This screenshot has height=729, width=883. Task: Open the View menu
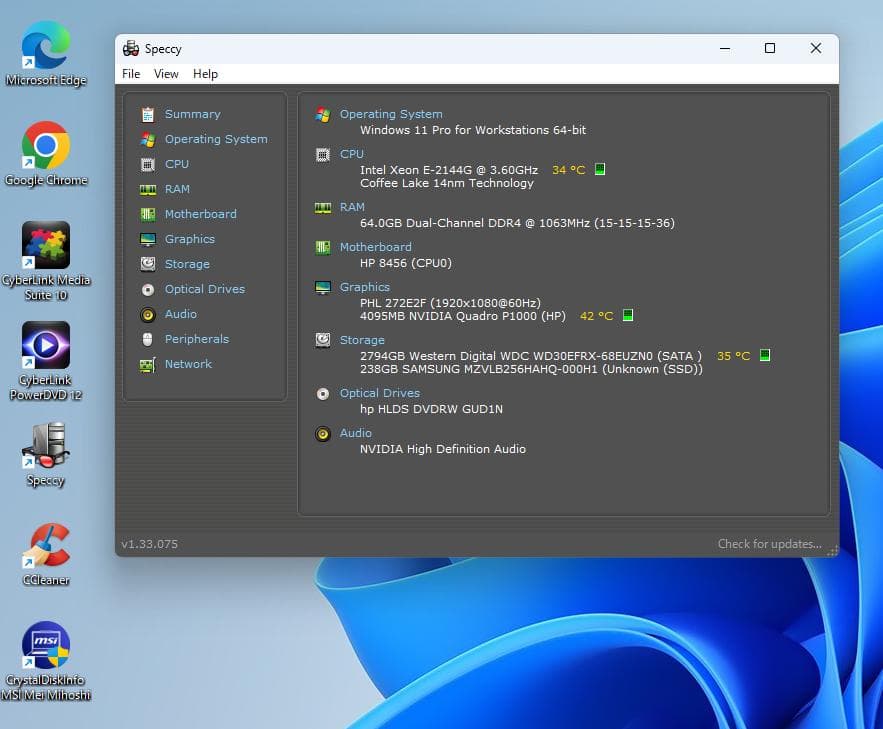(x=166, y=73)
